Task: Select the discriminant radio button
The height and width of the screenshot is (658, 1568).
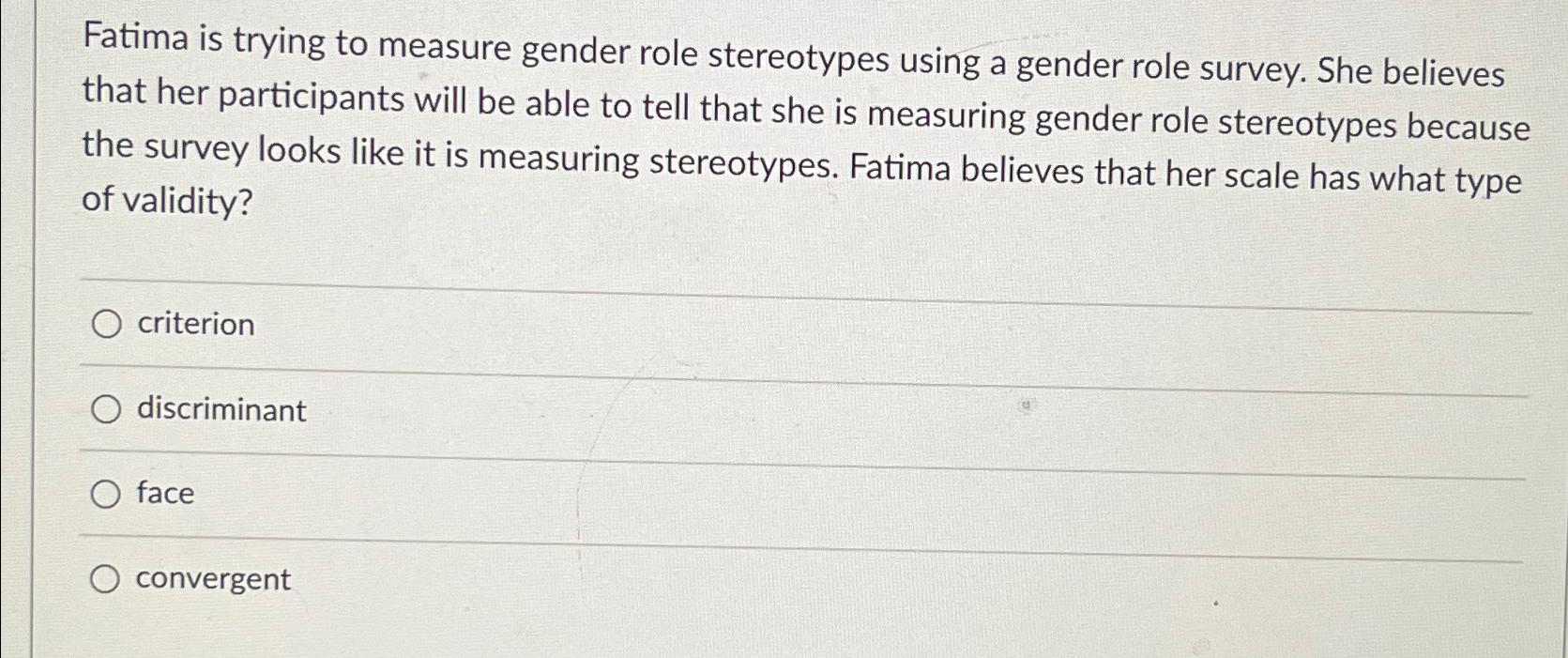Action: coord(106,409)
